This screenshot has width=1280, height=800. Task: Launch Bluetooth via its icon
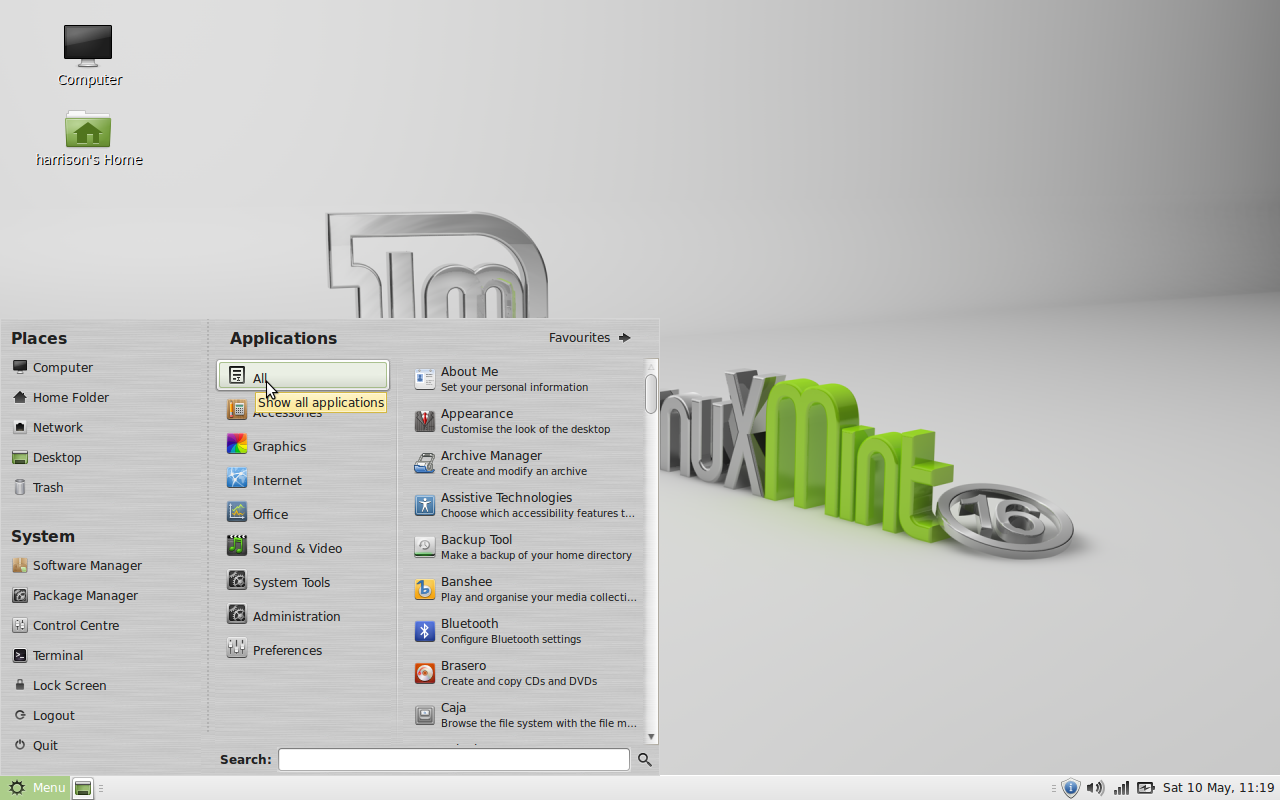(x=425, y=631)
